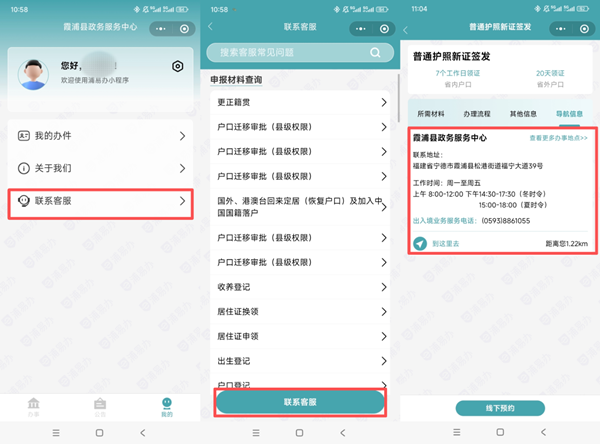This screenshot has height=444, width=600.
Task: Tap Android back icon under first screen
Action: click(143, 433)
